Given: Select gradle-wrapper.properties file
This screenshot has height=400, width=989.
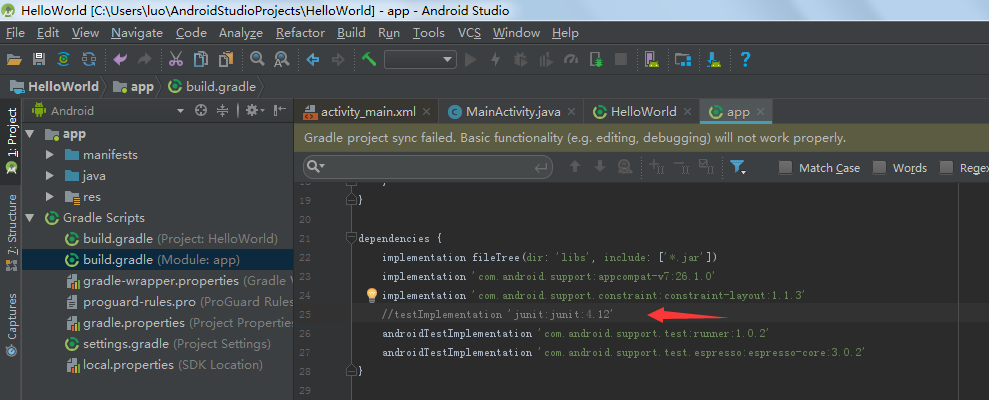Looking at the screenshot, I should point(179,281).
